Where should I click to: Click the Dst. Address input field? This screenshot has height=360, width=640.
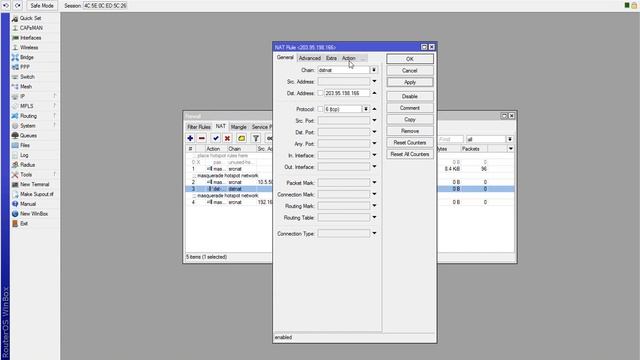(347, 93)
